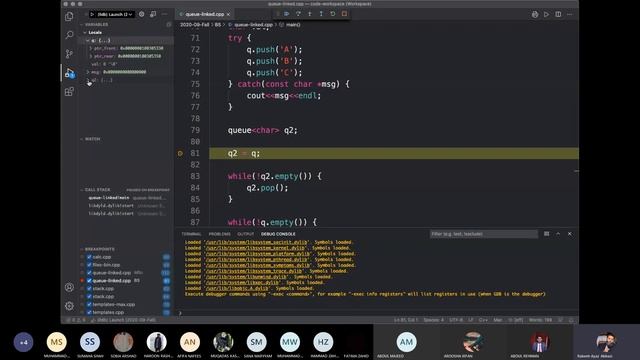Collapse all variables in VARIABLES header

[169, 24]
